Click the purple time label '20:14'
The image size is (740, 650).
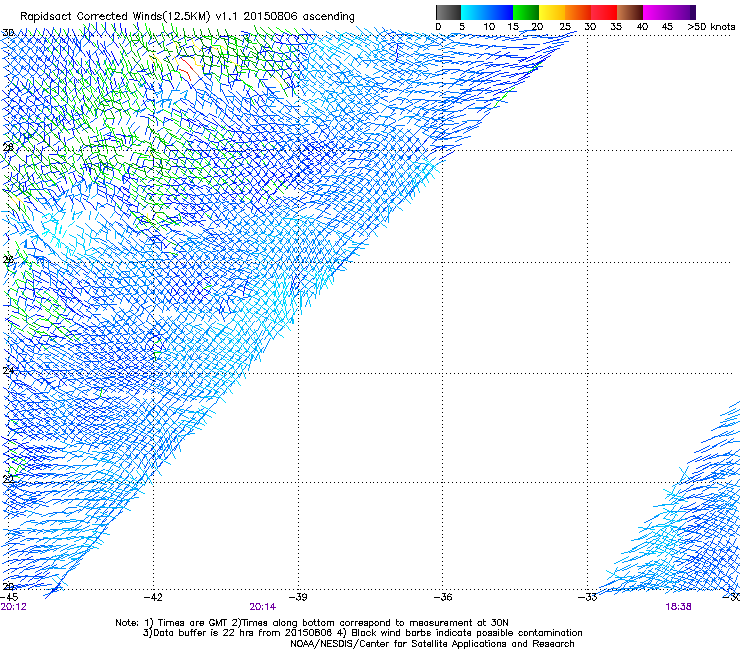pos(263,607)
